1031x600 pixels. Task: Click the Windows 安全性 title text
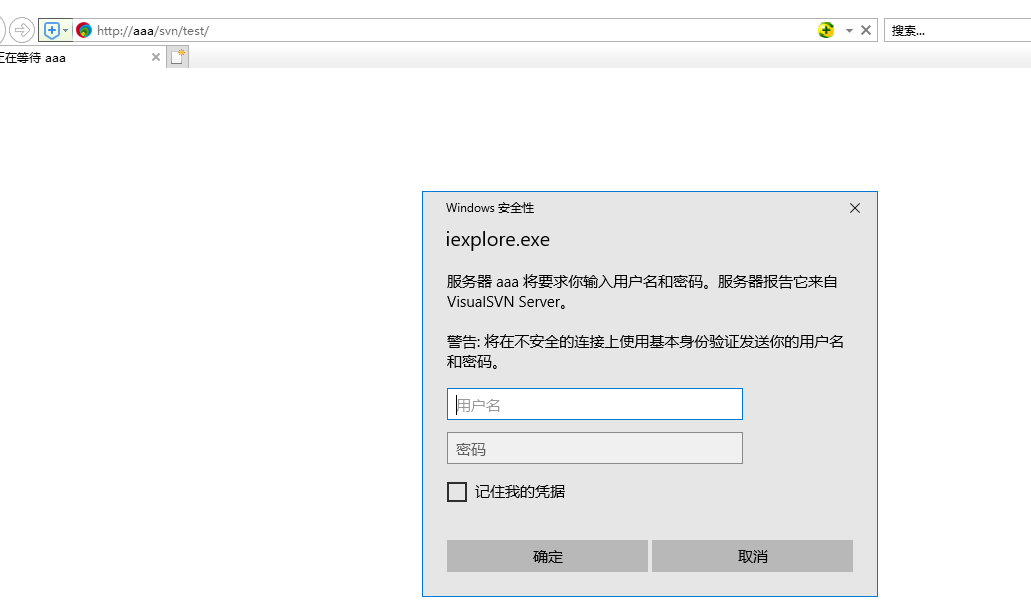pyautogui.click(x=490, y=208)
